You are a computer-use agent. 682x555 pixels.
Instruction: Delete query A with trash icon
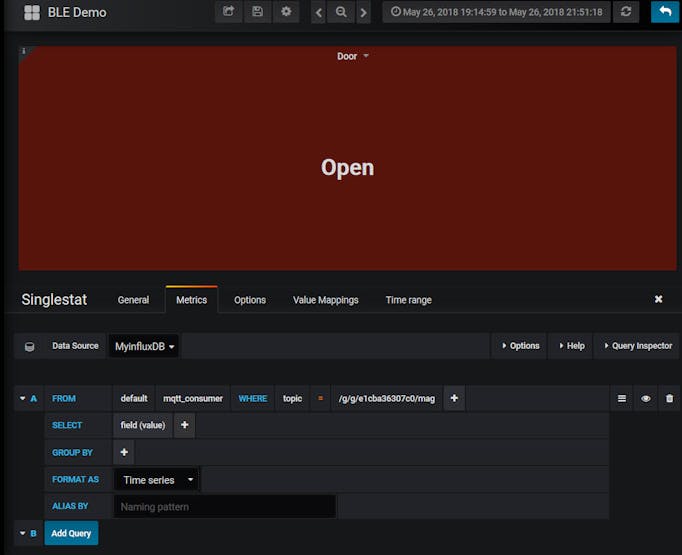(x=669, y=398)
